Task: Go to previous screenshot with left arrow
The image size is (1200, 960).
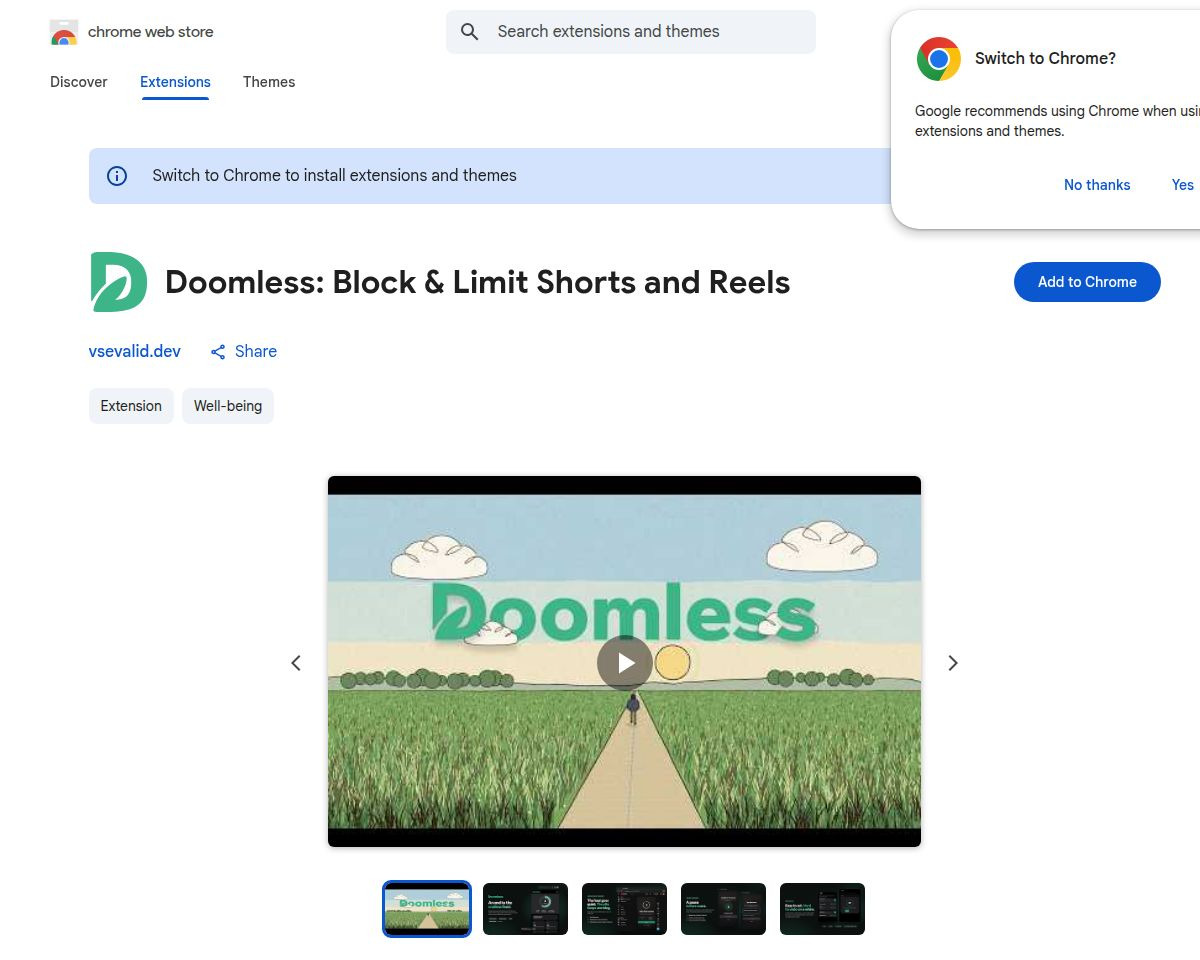Action: coord(296,663)
